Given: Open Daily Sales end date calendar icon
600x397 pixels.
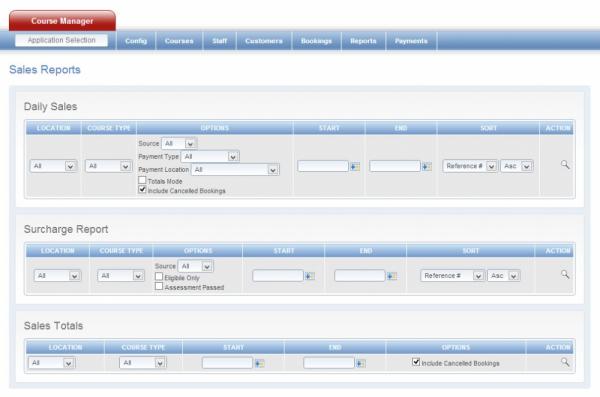Looking at the screenshot, I should click(x=426, y=167).
